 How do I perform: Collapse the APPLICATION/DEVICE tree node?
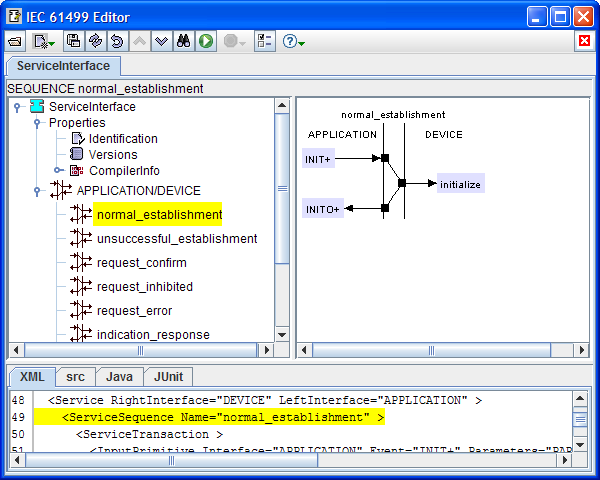pos(38,190)
